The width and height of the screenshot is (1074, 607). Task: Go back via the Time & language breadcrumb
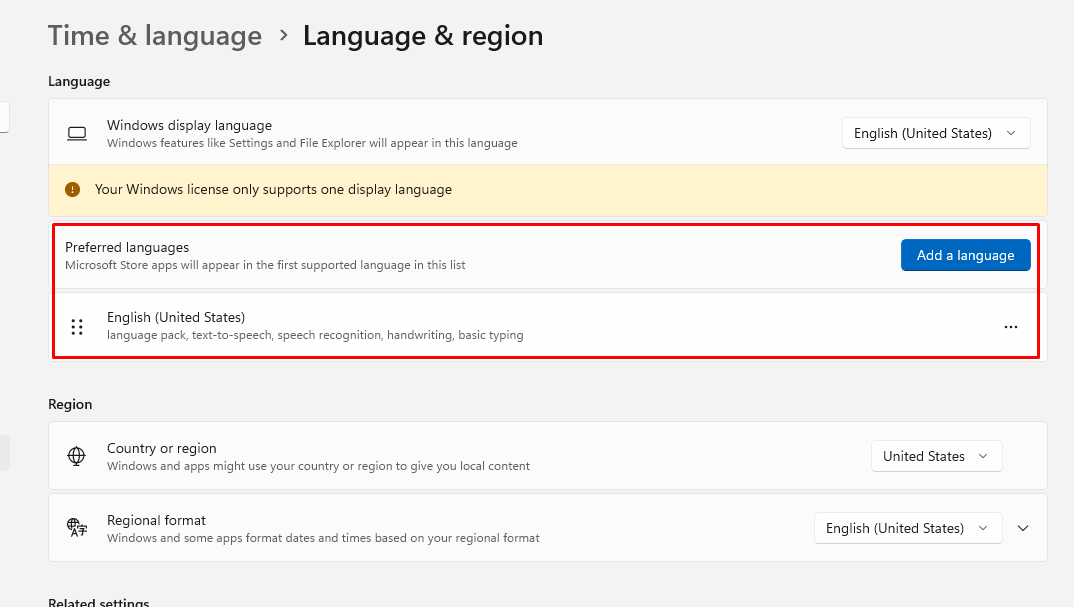coord(154,35)
